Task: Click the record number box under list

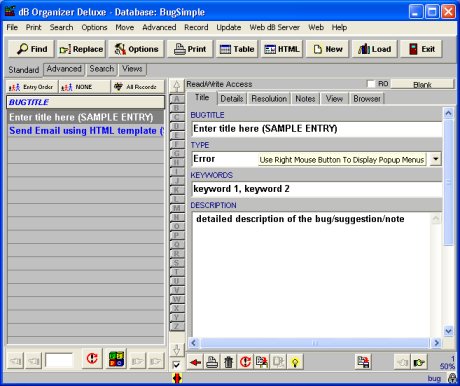Action: [x=59, y=360]
